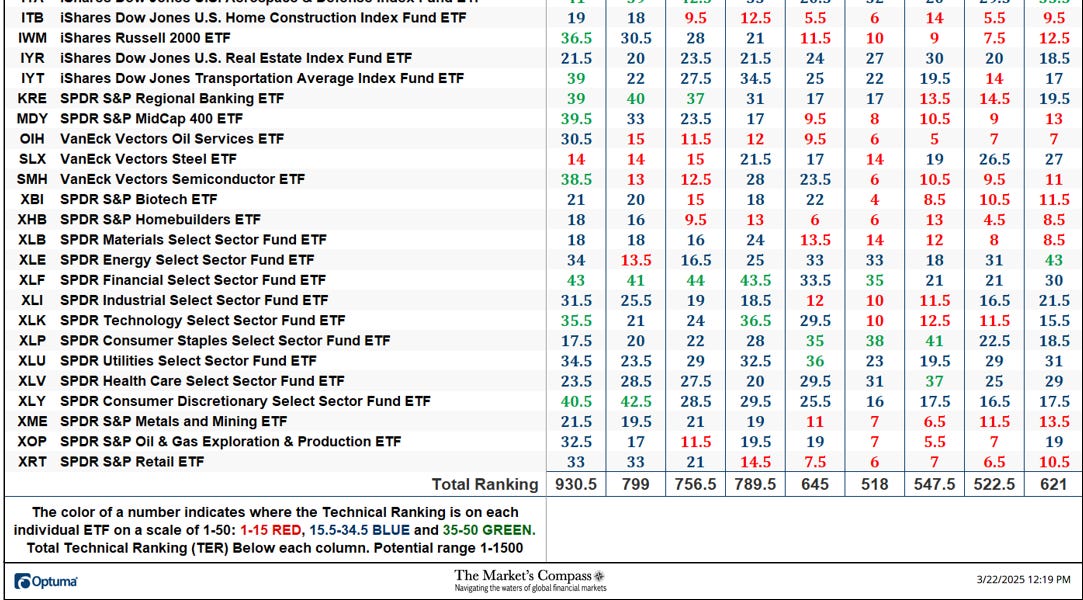Select the XLE ticker symbol

(31, 259)
